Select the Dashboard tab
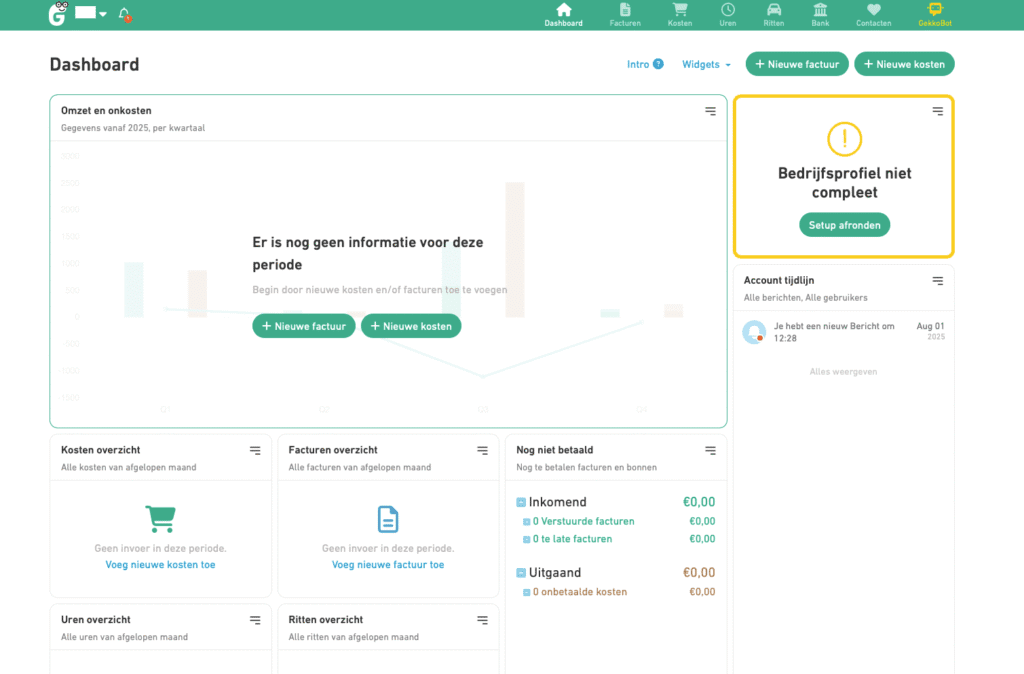The width and height of the screenshot is (1024, 674). point(563,14)
